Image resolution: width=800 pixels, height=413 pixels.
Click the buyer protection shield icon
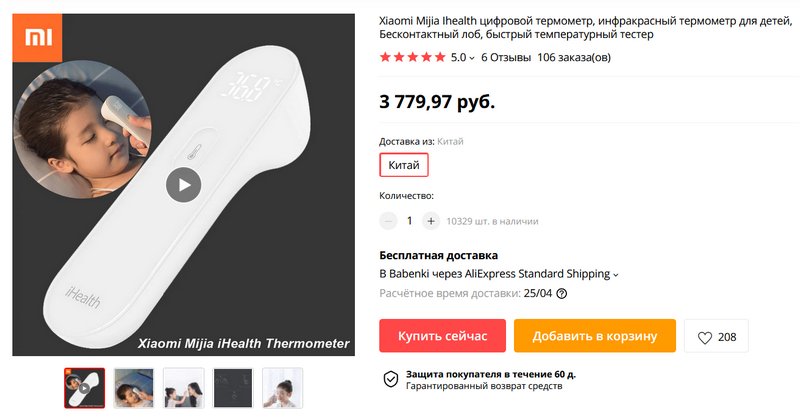(x=391, y=379)
